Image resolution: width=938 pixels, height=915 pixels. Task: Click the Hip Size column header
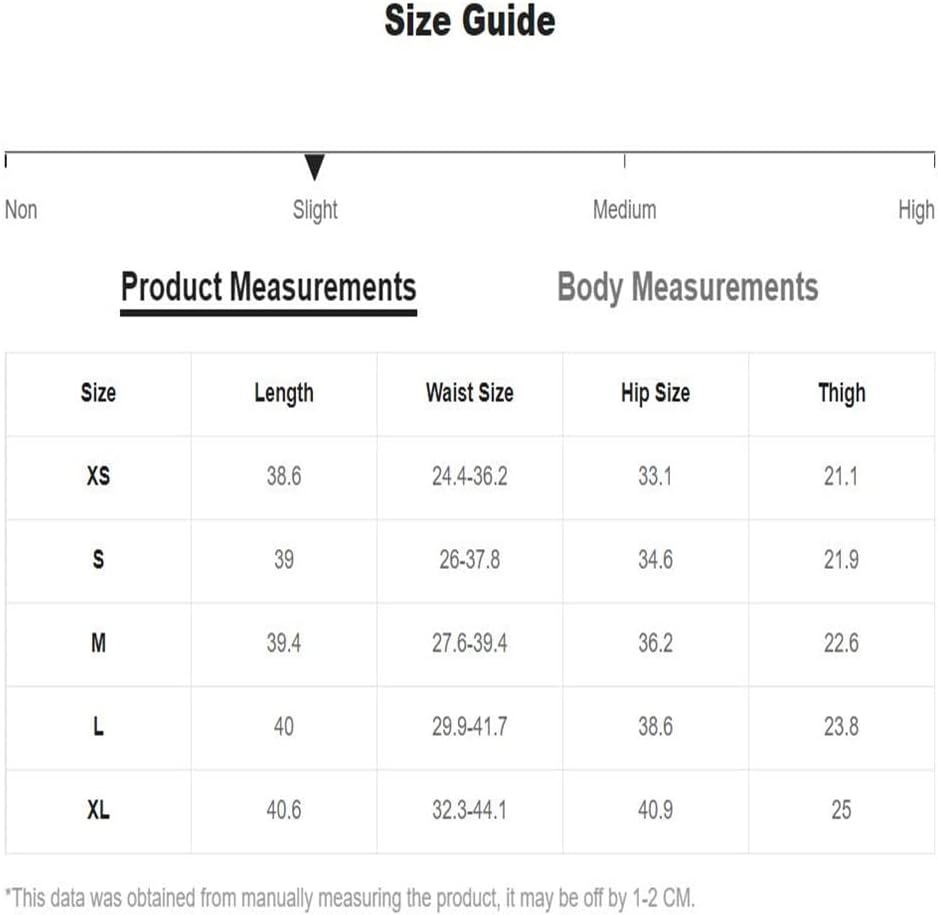(655, 394)
